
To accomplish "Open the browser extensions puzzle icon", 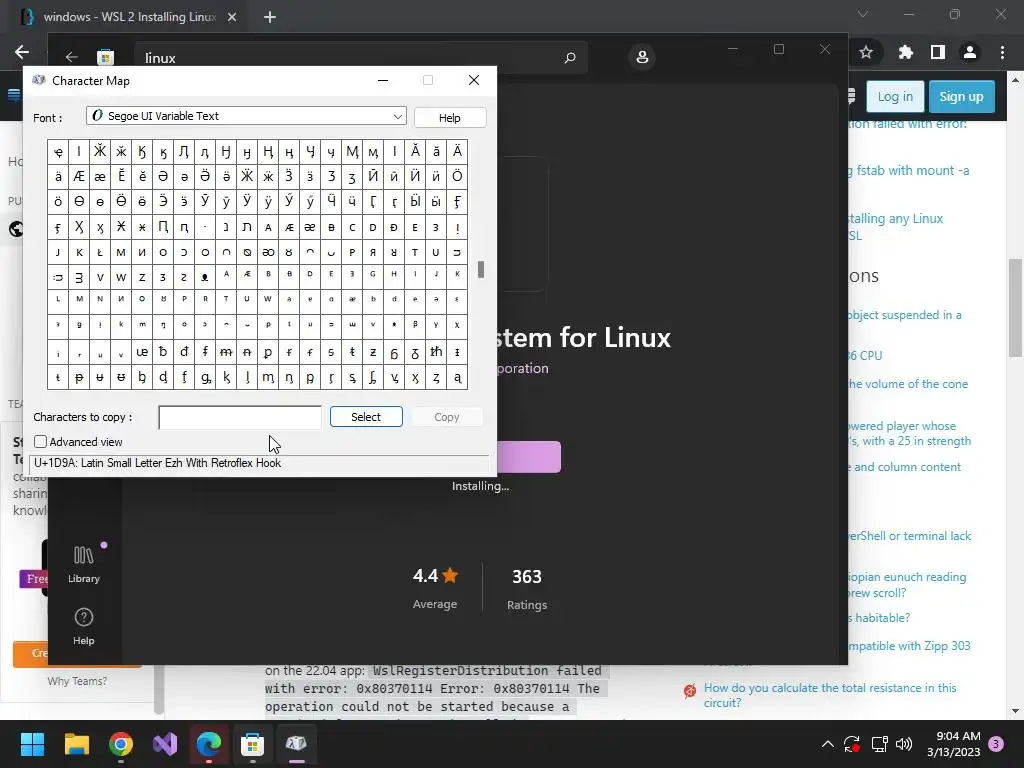I will click(905, 52).
